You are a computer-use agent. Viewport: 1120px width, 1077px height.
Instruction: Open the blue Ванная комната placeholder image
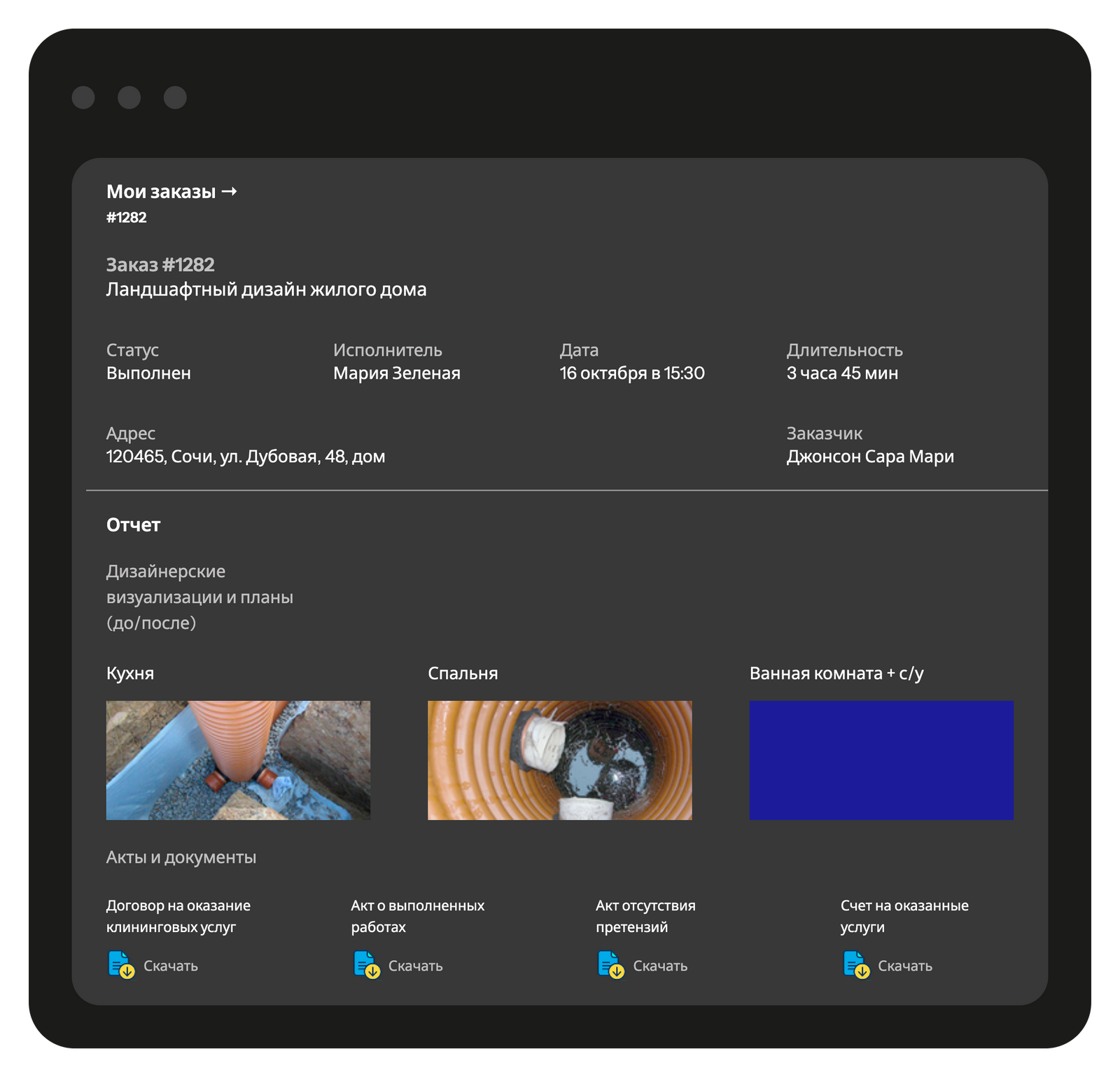881,760
